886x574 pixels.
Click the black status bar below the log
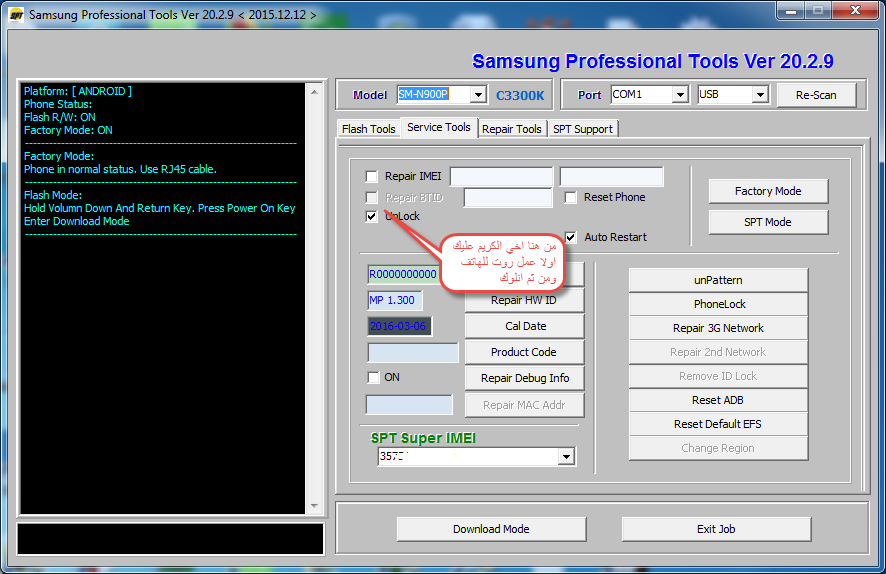pyautogui.click(x=170, y=539)
